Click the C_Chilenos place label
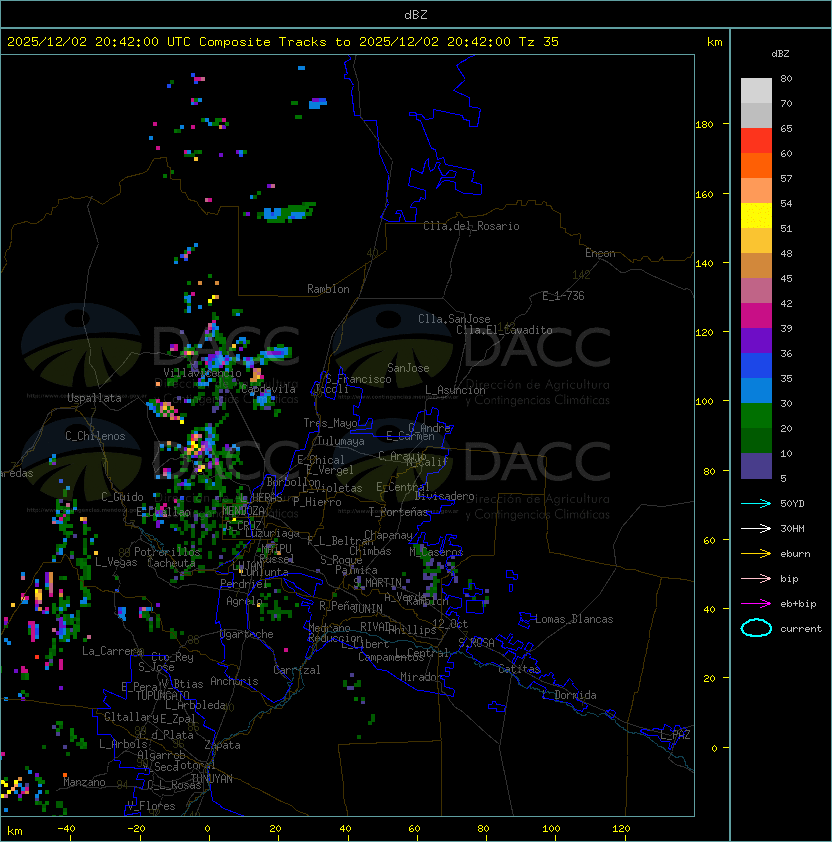 (95, 436)
